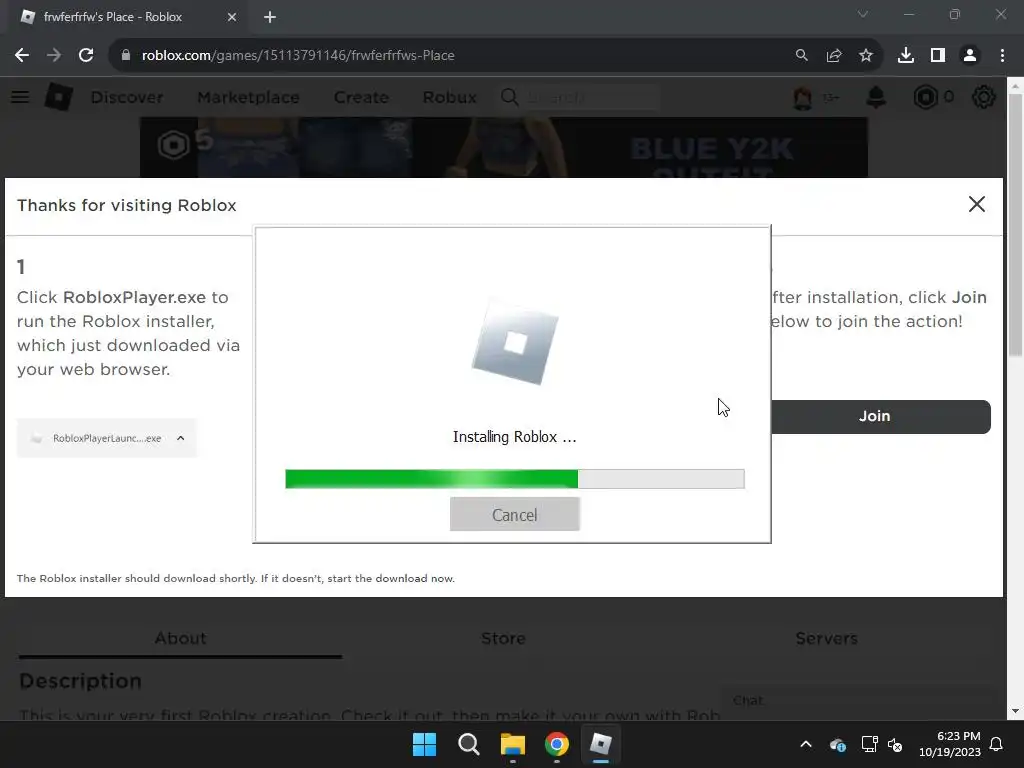
Task: Open the Marketplace menu item
Action: pos(248,97)
